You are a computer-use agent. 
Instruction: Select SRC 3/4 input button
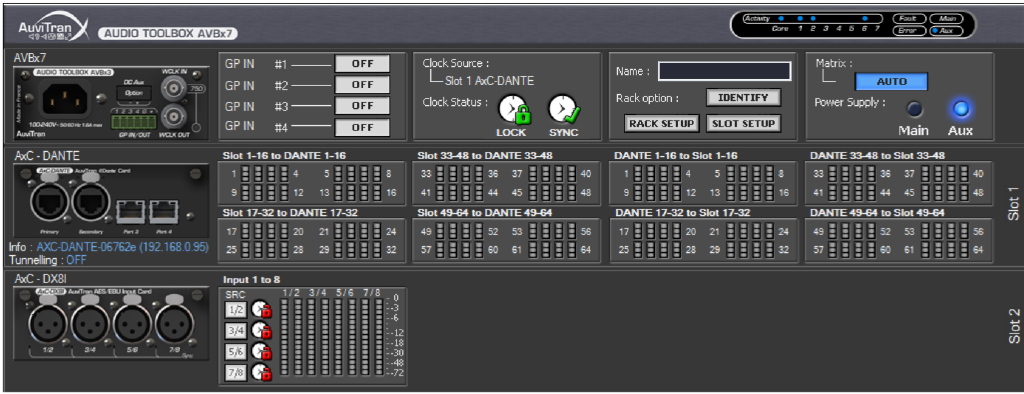(x=235, y=331)
